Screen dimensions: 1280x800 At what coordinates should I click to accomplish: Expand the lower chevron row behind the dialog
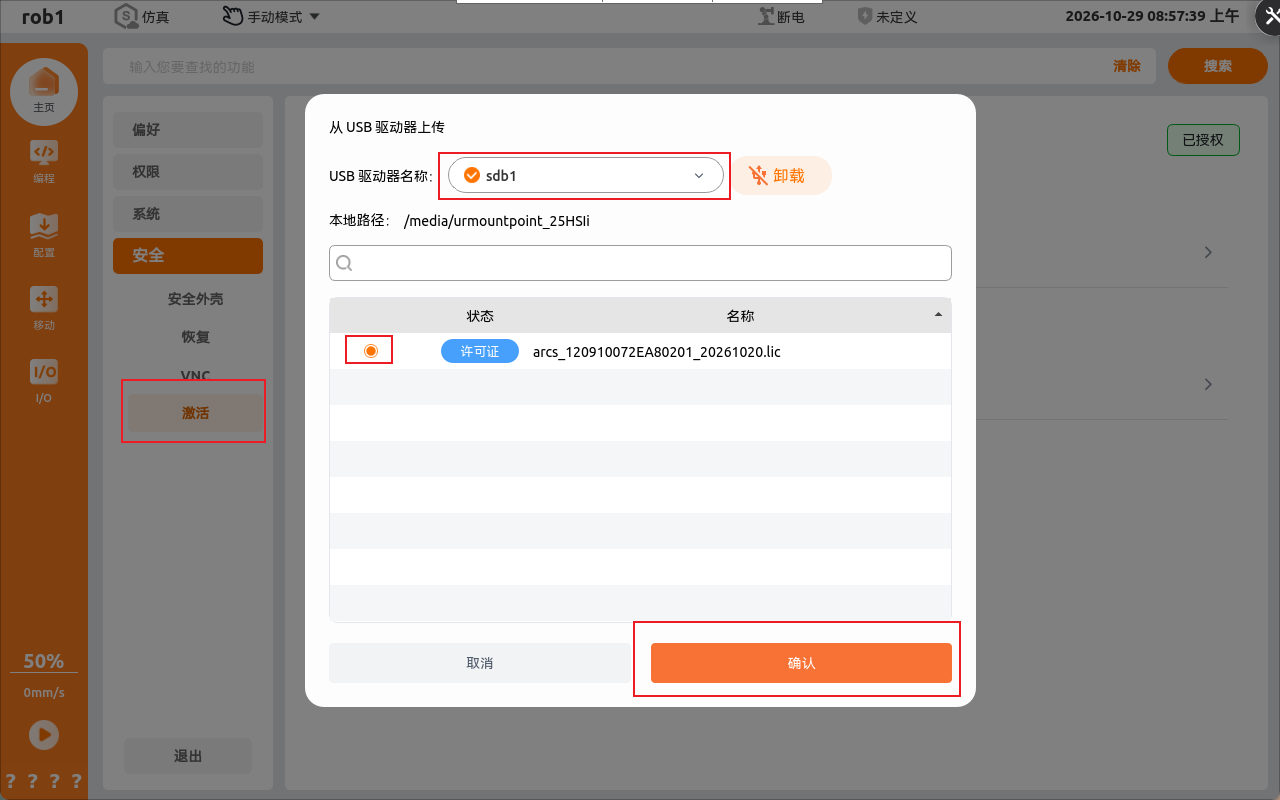point(1208,384)
